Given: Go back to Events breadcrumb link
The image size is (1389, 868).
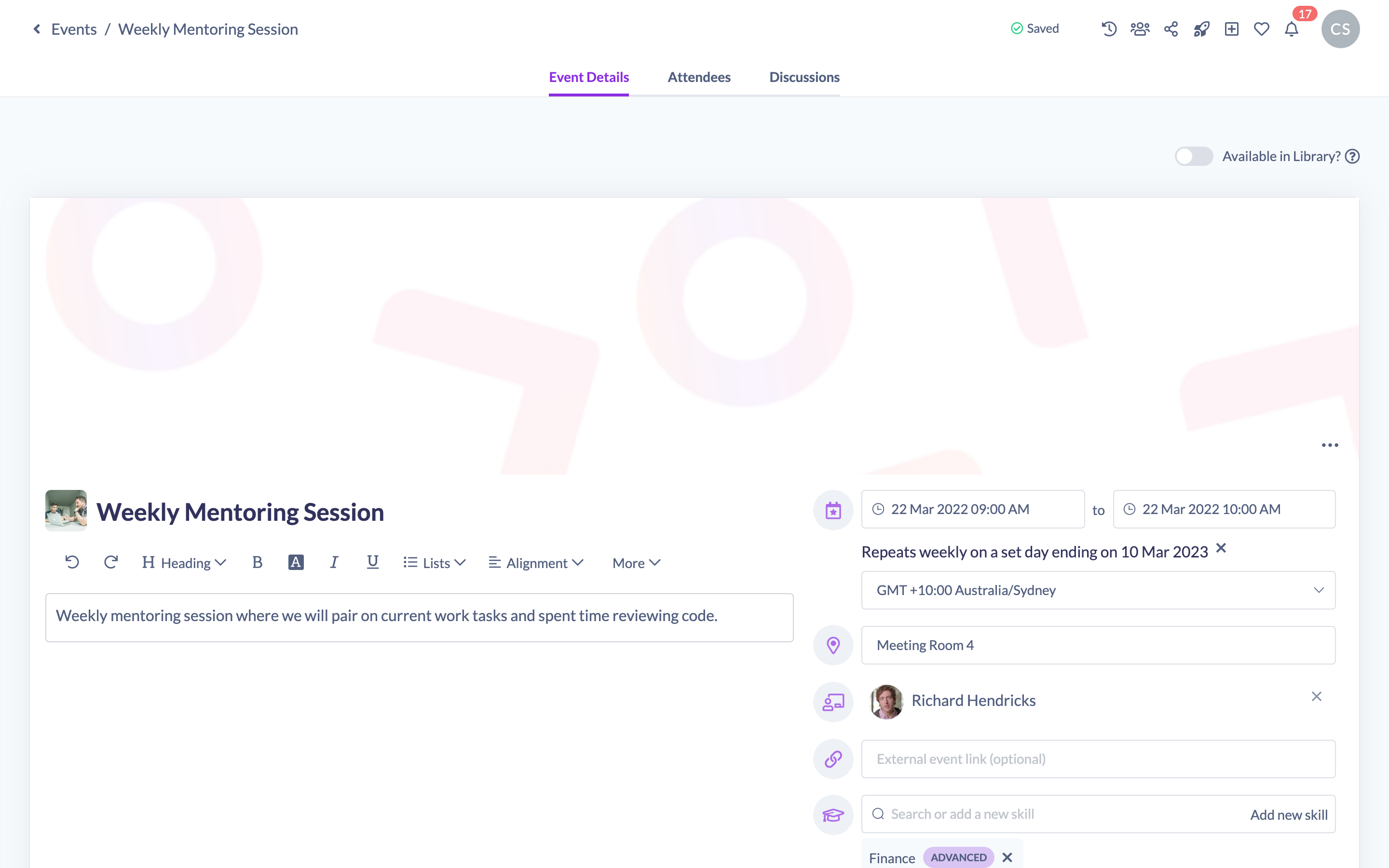Looking at the screenshot, I should point(73,29).
